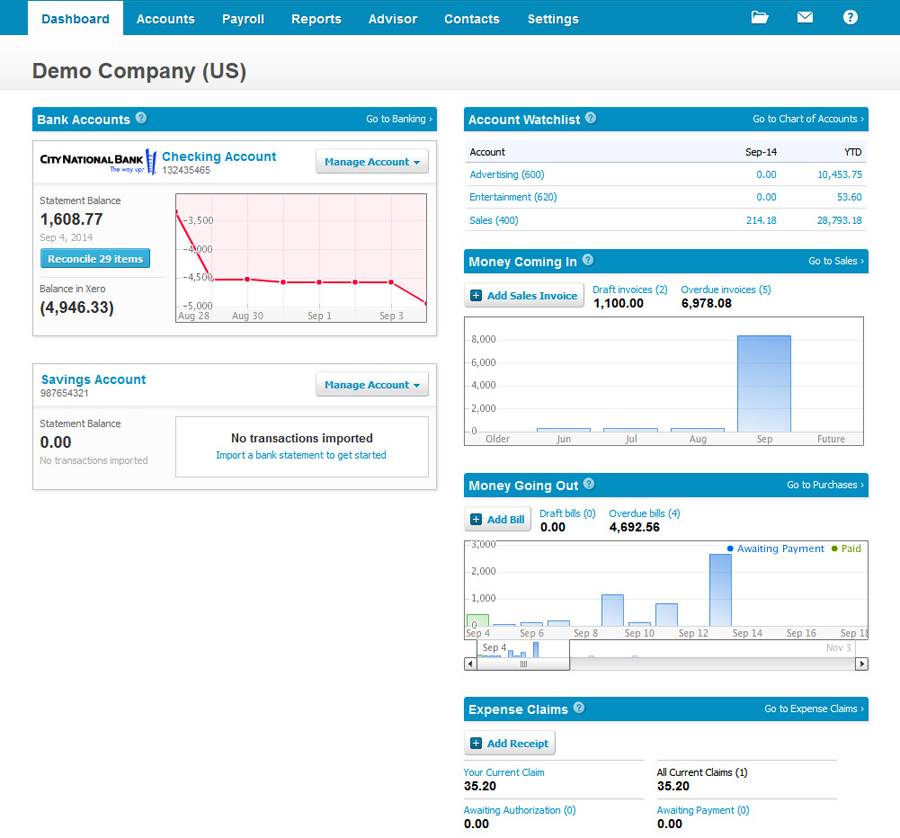Show help for Money Coming In

click(588, 260)
